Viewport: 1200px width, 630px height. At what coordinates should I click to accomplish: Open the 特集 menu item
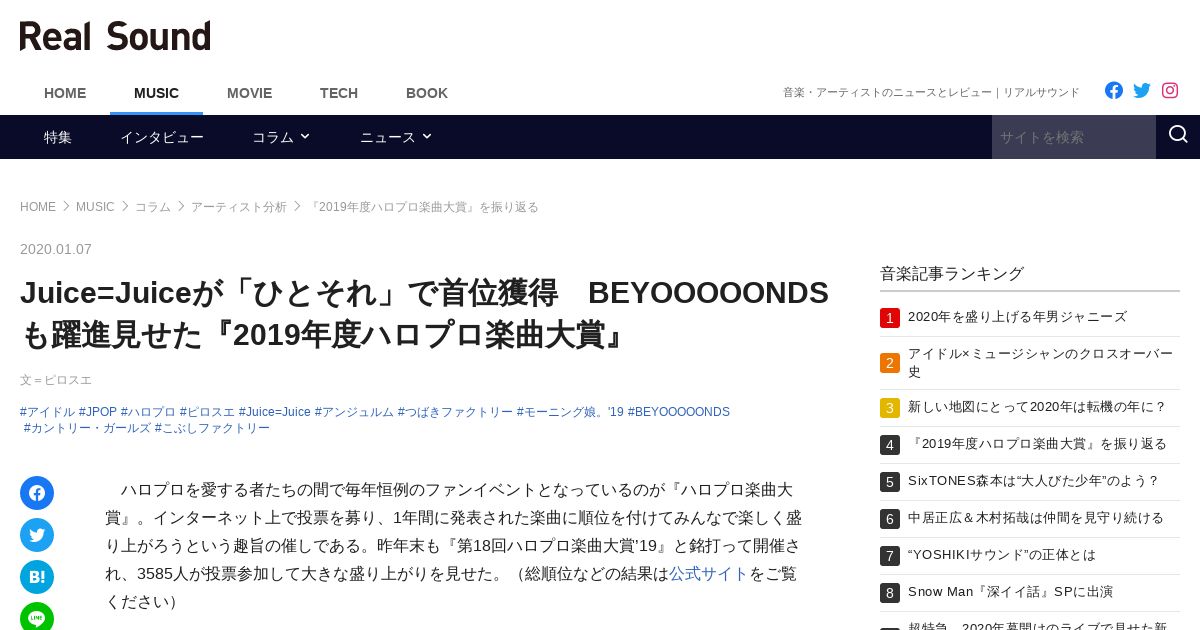(x=58, y=137)
